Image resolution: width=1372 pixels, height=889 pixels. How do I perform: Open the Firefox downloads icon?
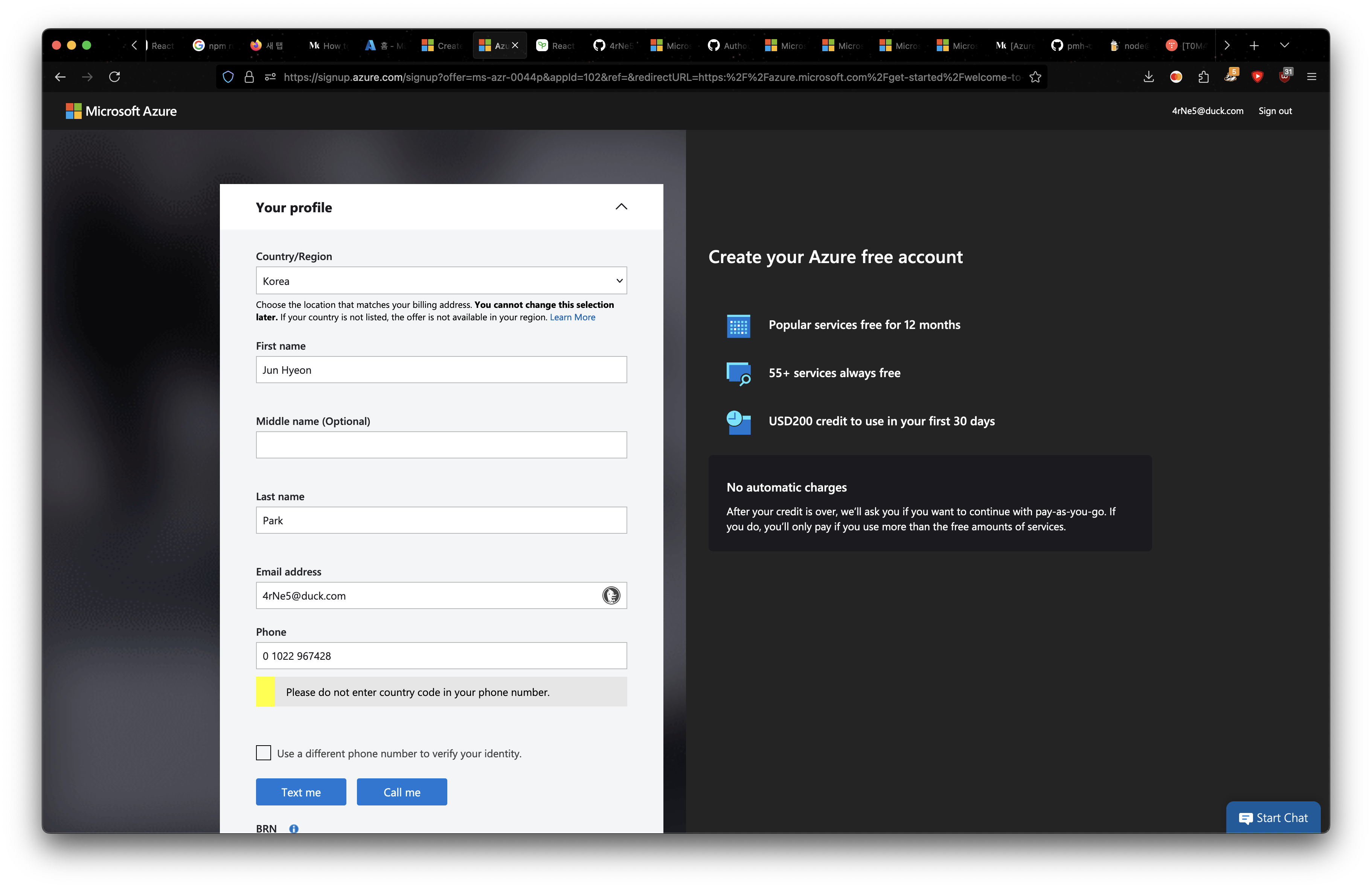[x=1148, y=77]
